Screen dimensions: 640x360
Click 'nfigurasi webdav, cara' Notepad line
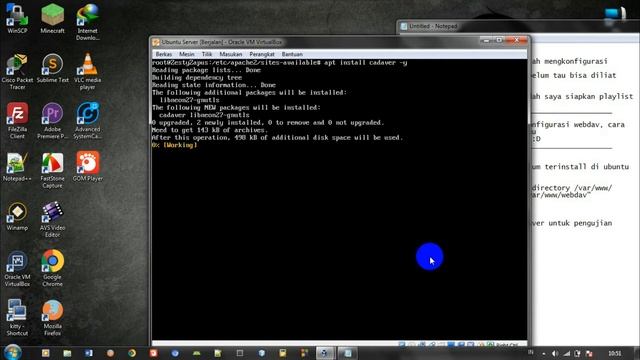pos(578,125)
